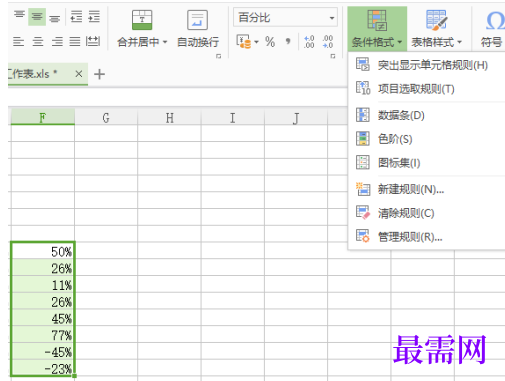Screen dimensions: 505x381
Task: Select 管理规则(R)... in menu
Action: 426,237
